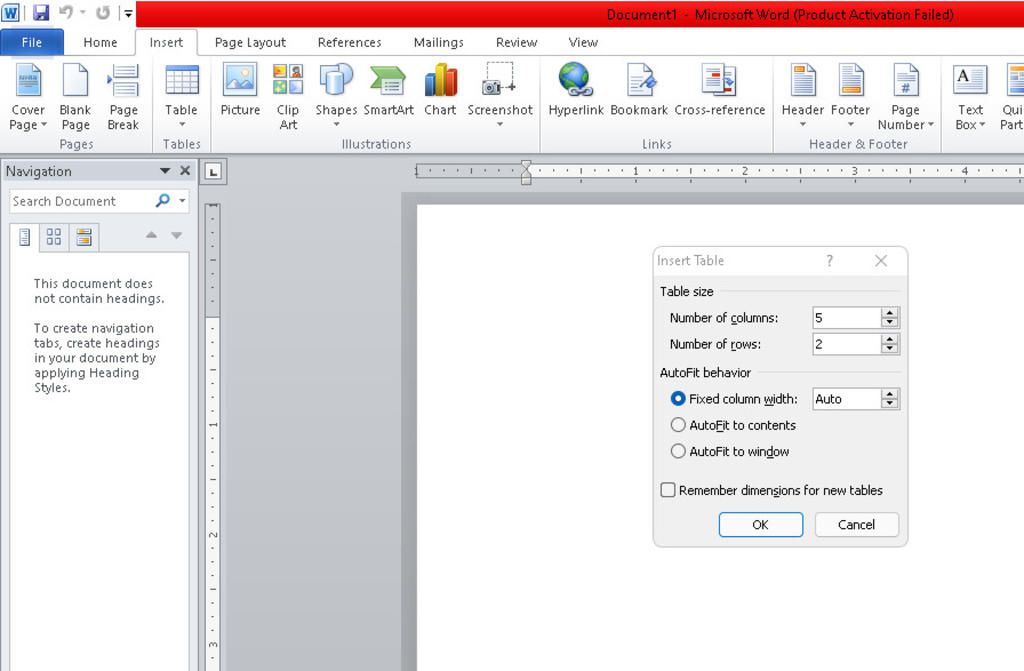
Task: Expand the Text Box dropdown arrow
Action: (x=982, y=125)
